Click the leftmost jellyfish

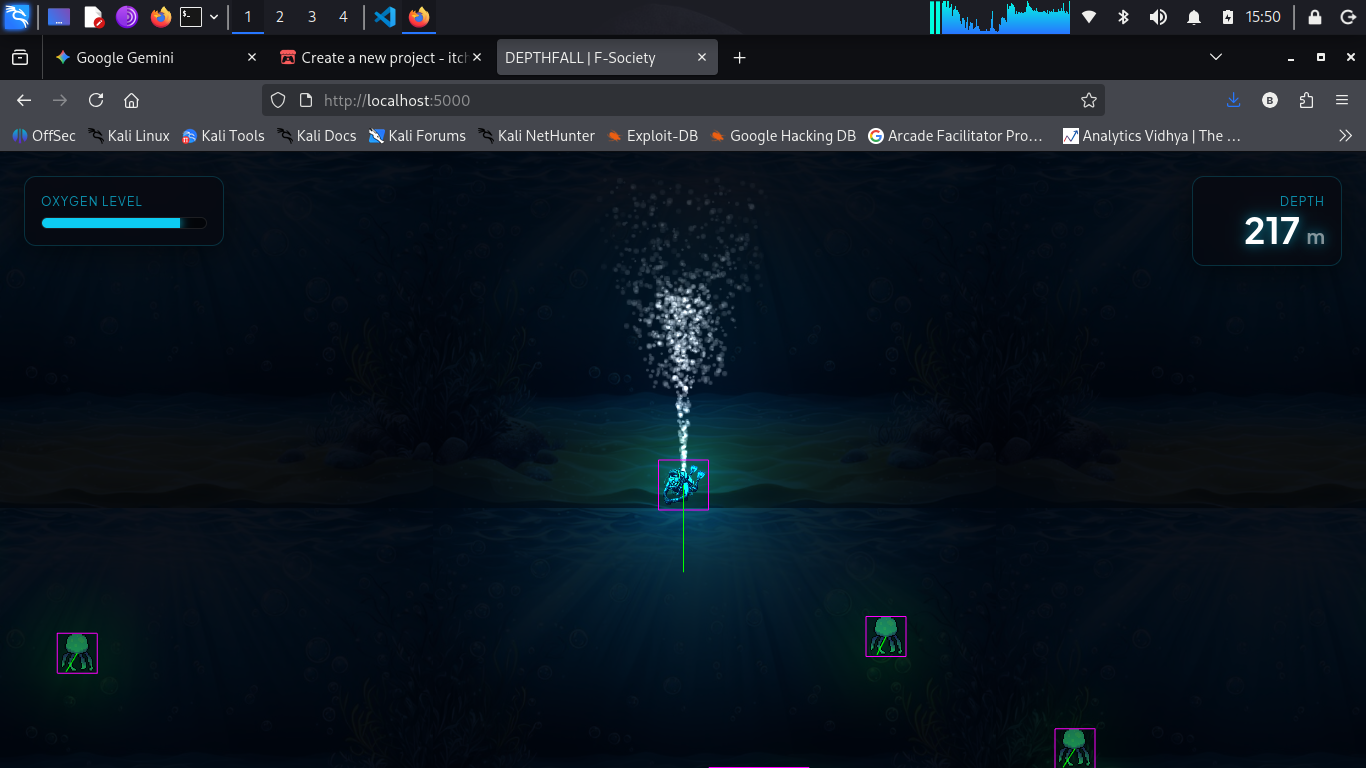point(77,653)
